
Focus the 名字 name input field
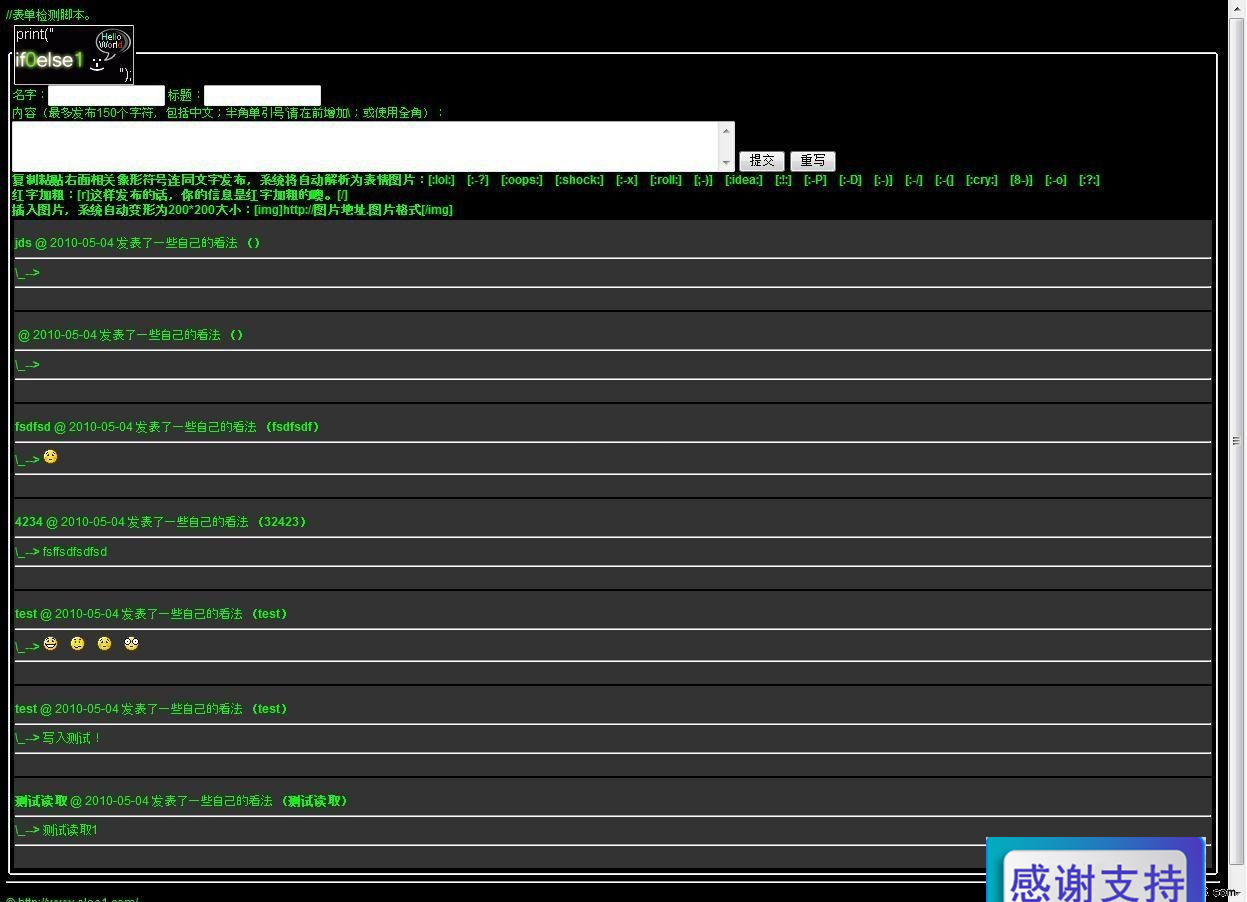tap(107, 95)
